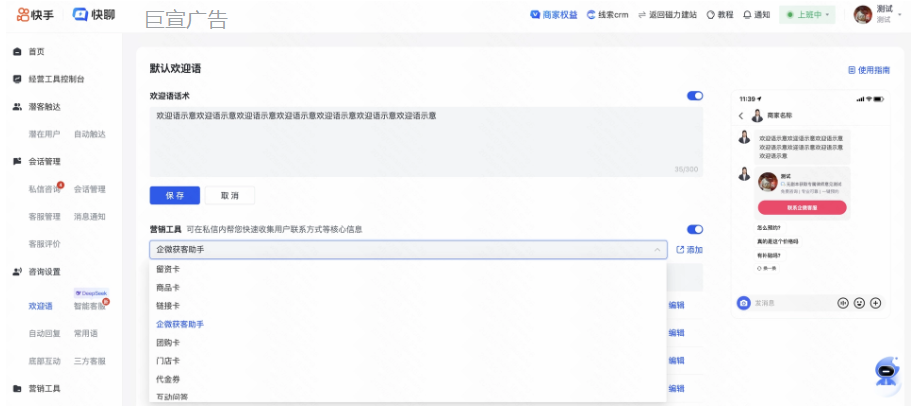
Task: Click the emoji icon in preview
Action: tap(859, 303)
